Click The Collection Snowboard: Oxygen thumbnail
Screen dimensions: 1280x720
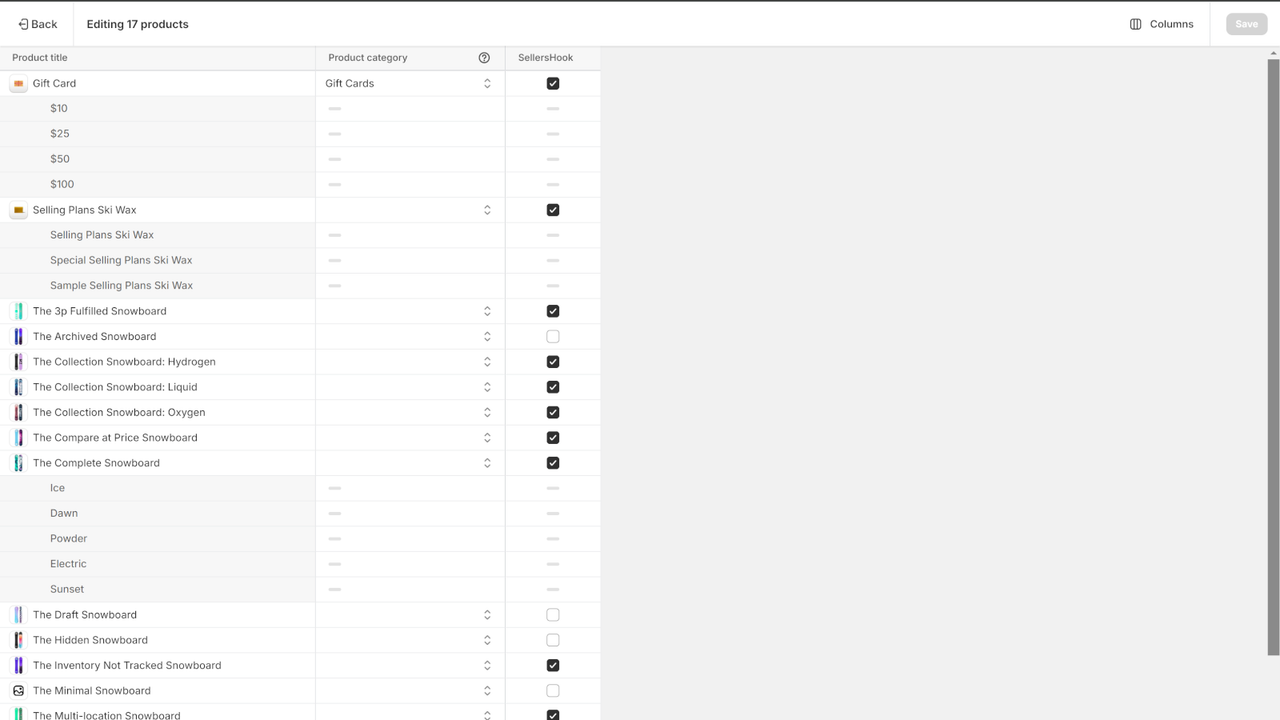pos(18,412)
